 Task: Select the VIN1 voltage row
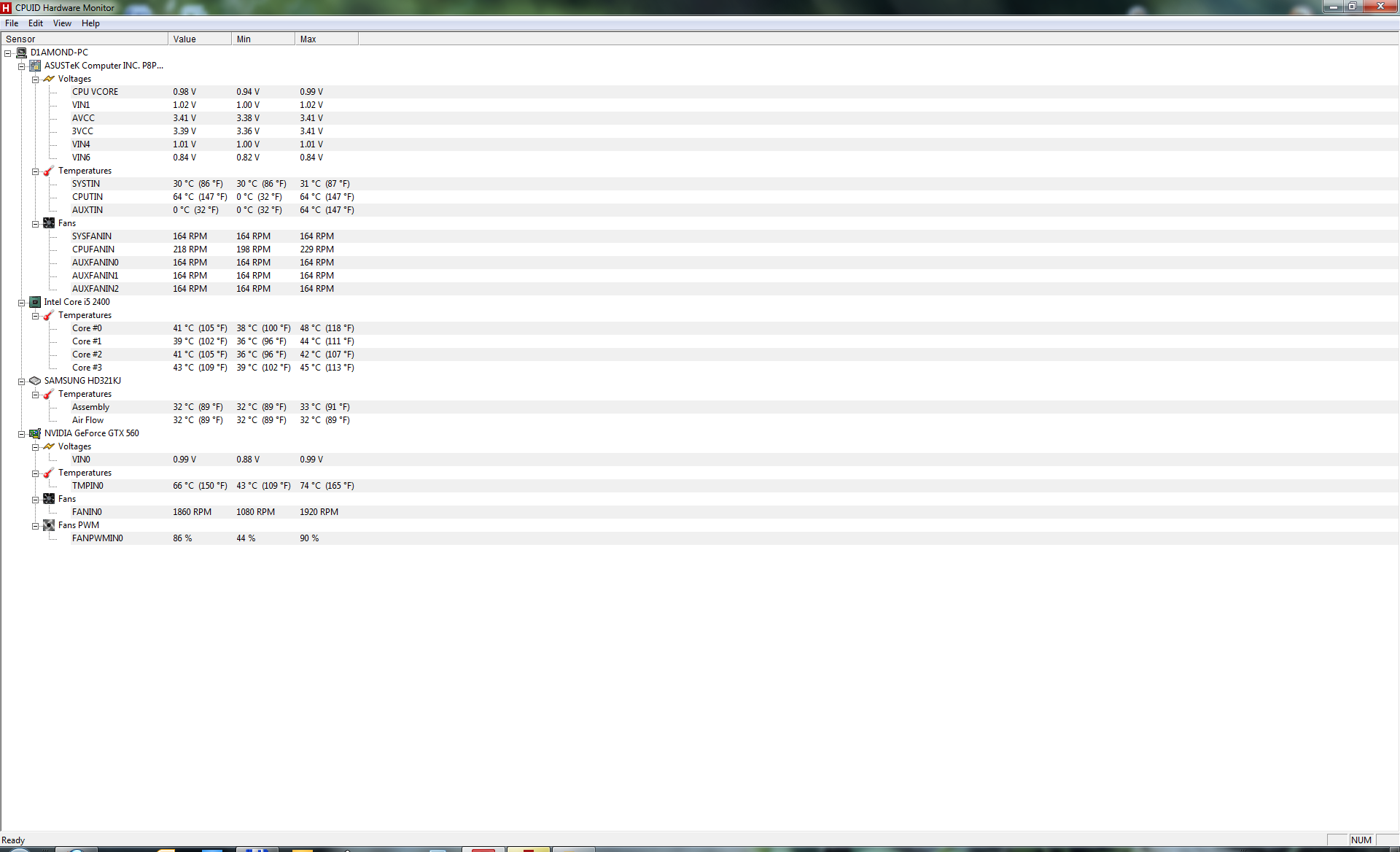click(x=735, y=105)
